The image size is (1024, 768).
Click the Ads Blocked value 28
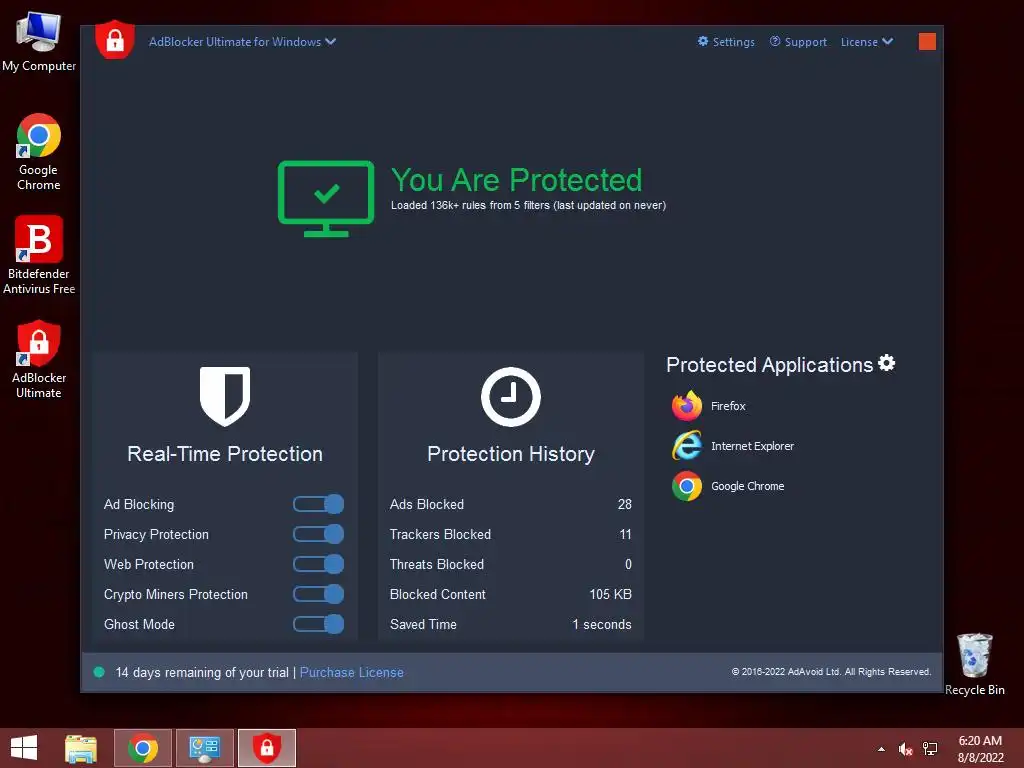pyautogui.click(x=624, y=504)
